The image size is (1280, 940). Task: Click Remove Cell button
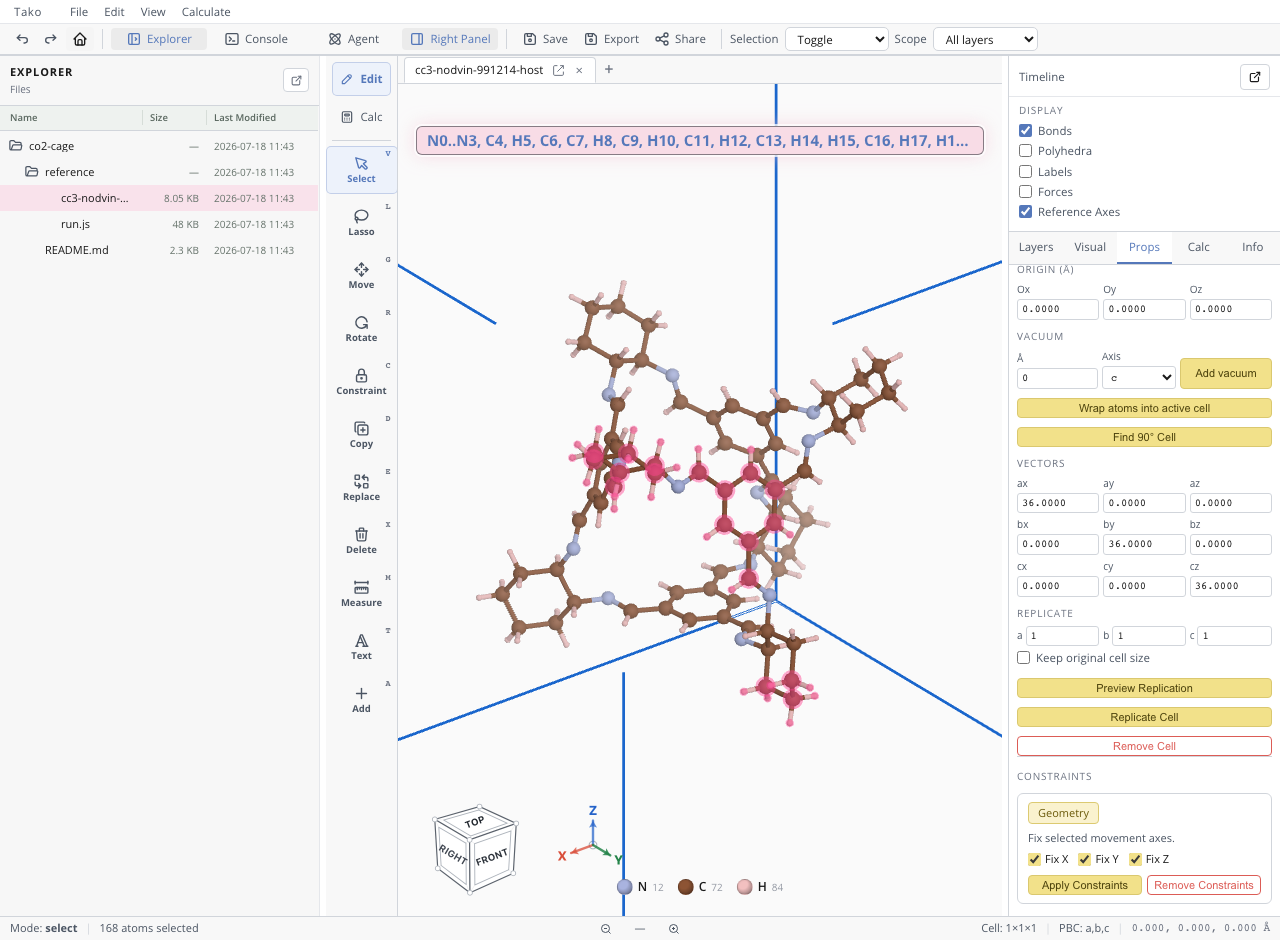point(1144,746)
